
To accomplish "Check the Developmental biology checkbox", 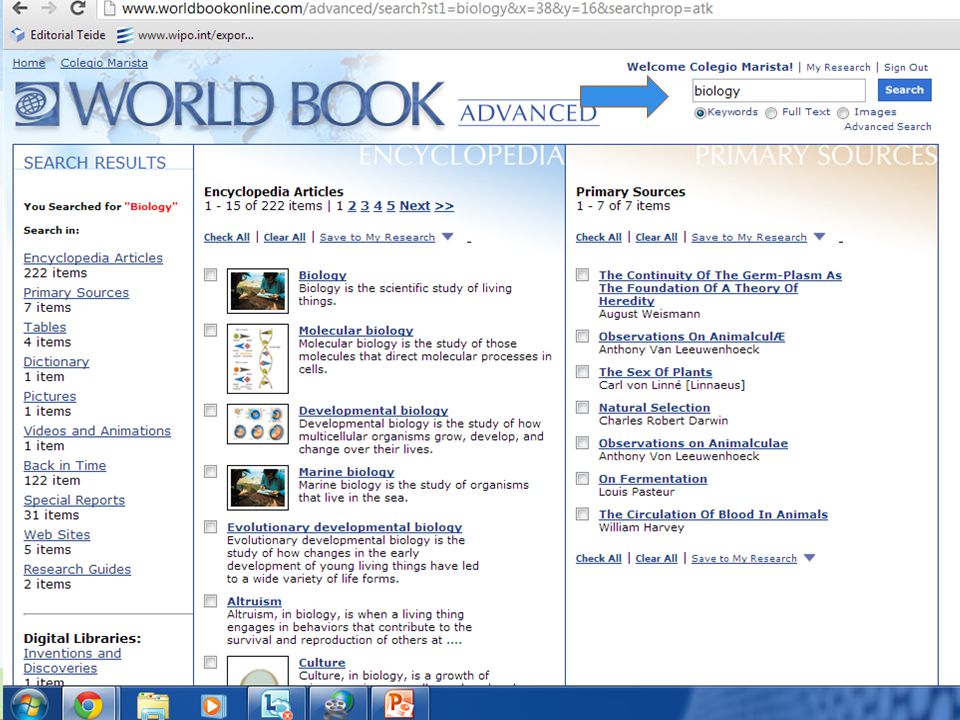I will click(211, 410).
